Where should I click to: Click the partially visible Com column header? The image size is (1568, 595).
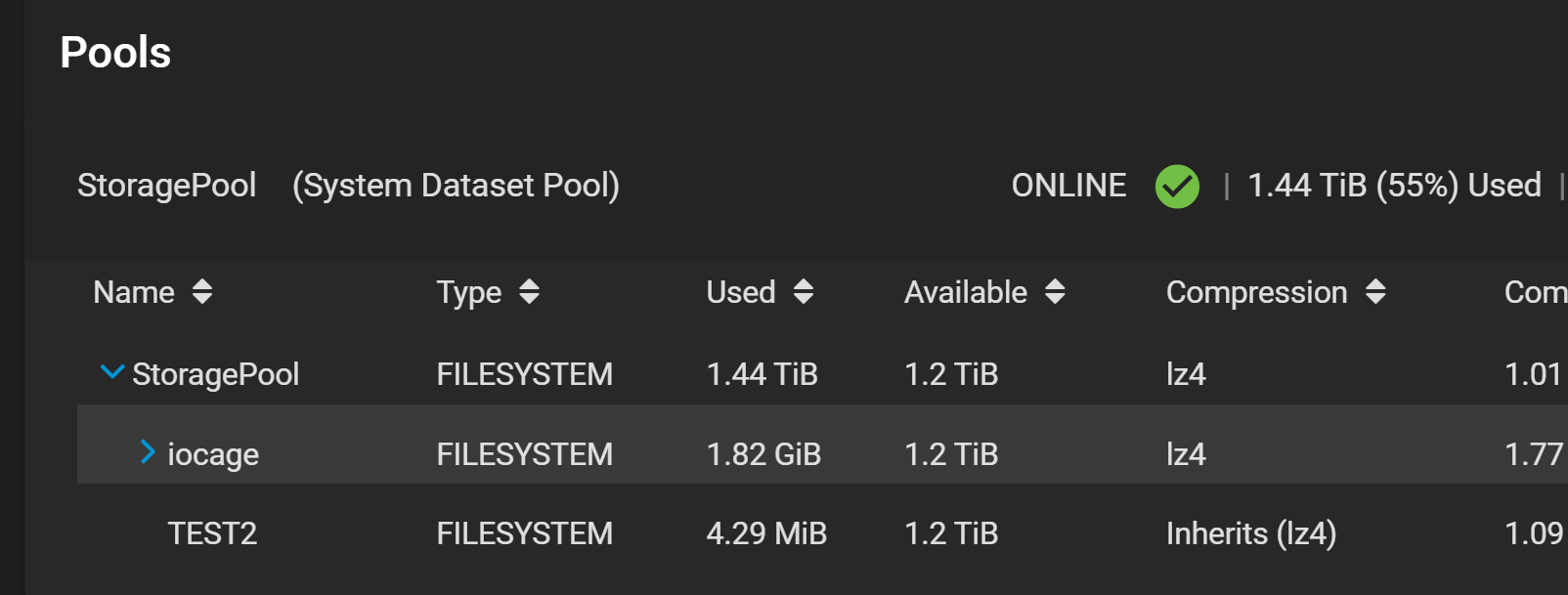point(1536,292)
